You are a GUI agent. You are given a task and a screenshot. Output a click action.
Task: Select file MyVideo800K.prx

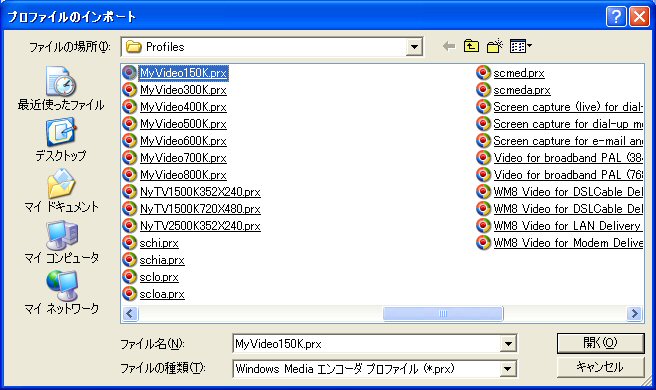(x=183, y=175)
